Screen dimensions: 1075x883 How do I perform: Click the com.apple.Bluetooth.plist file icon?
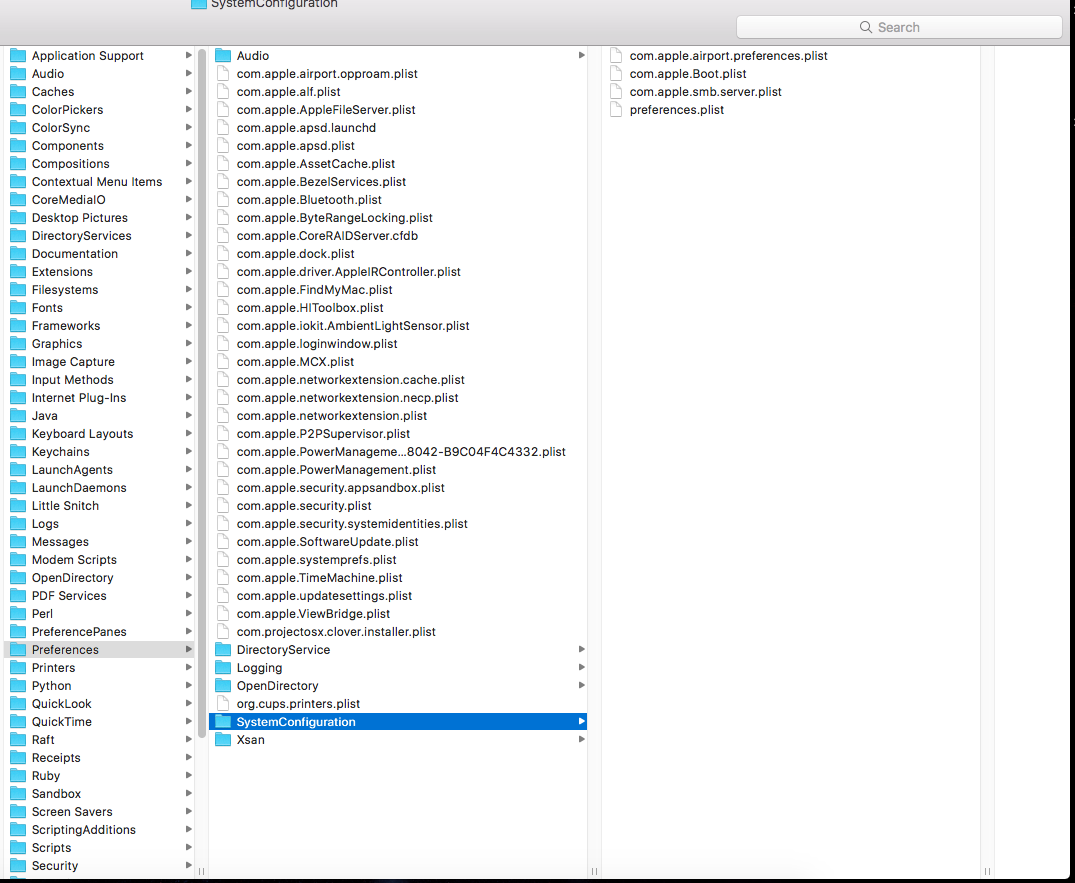point(223,200)
